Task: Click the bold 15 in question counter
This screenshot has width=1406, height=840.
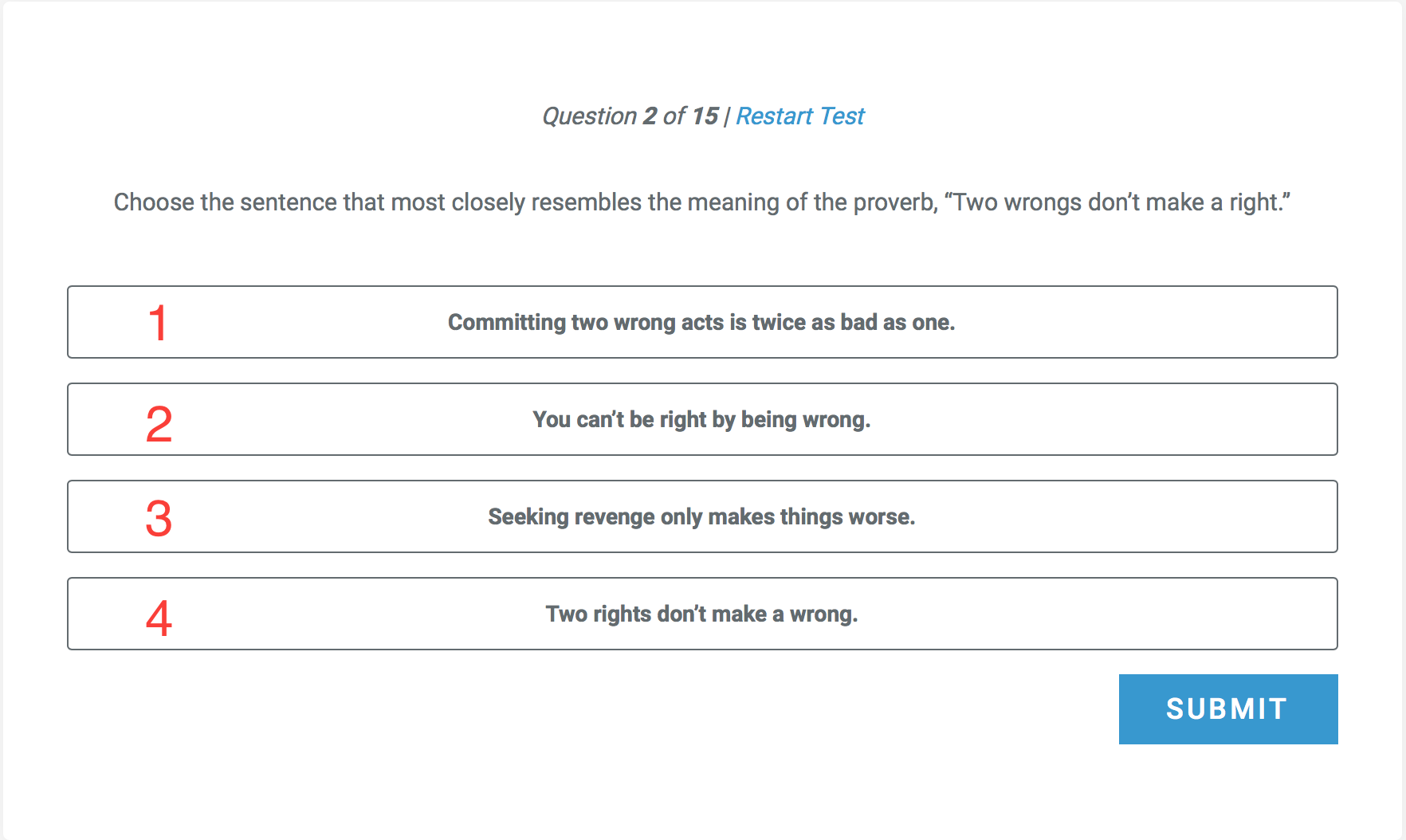Action: [x=705, y=116]
